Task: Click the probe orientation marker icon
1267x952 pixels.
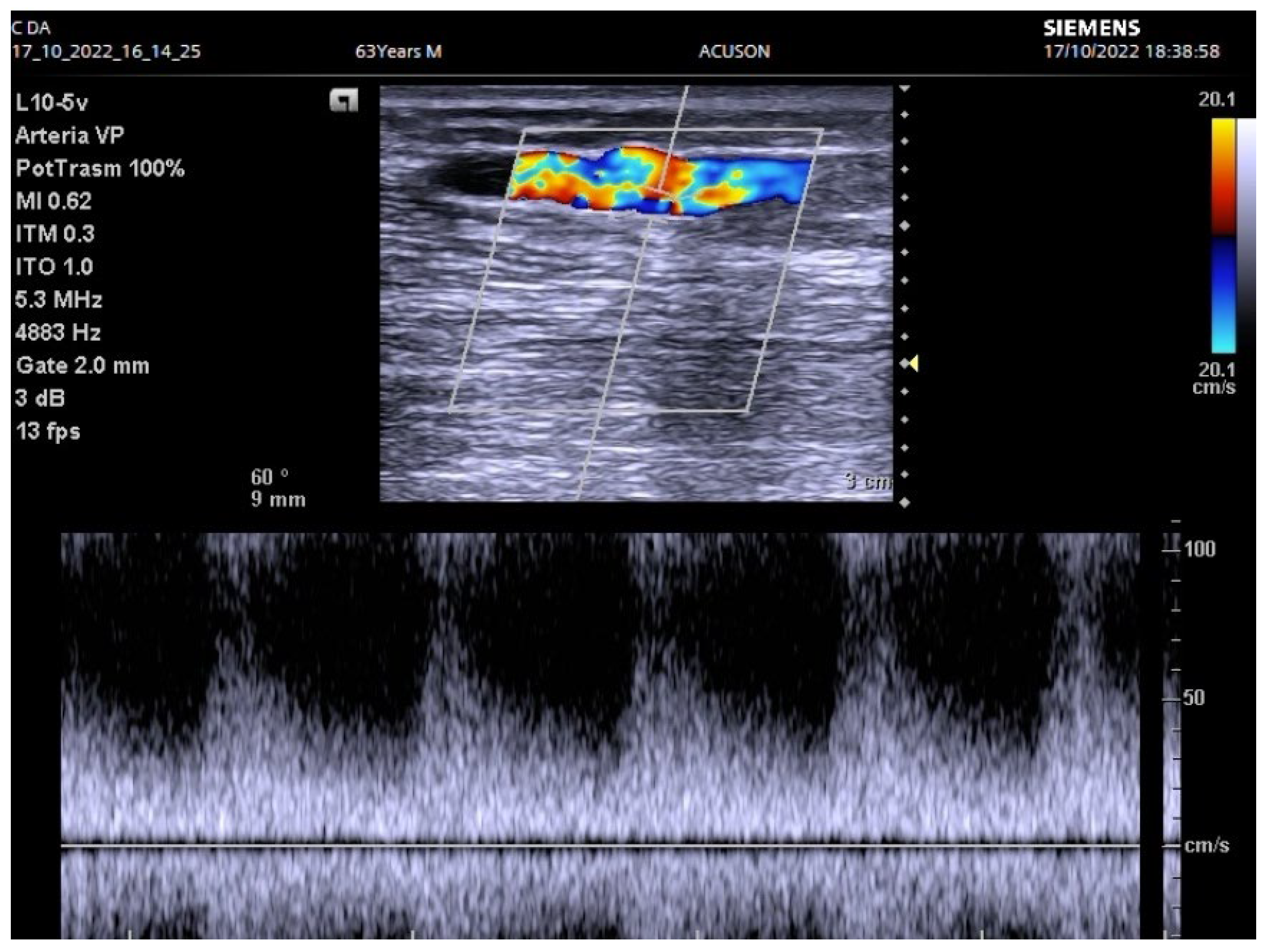Action: (x=344, y=100)
